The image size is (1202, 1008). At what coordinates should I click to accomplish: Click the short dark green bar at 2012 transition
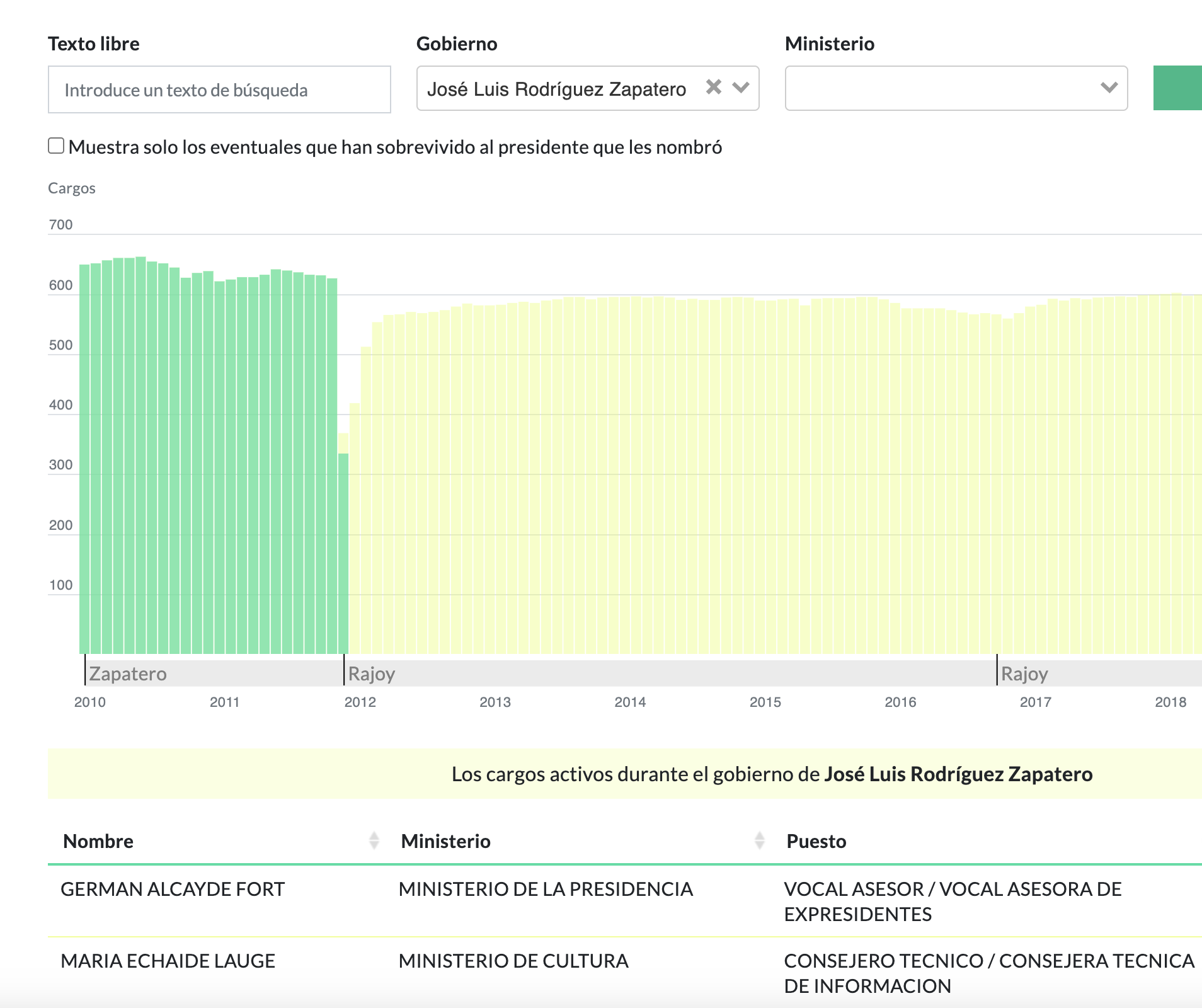pyautogui.click(x=343, y=553)
